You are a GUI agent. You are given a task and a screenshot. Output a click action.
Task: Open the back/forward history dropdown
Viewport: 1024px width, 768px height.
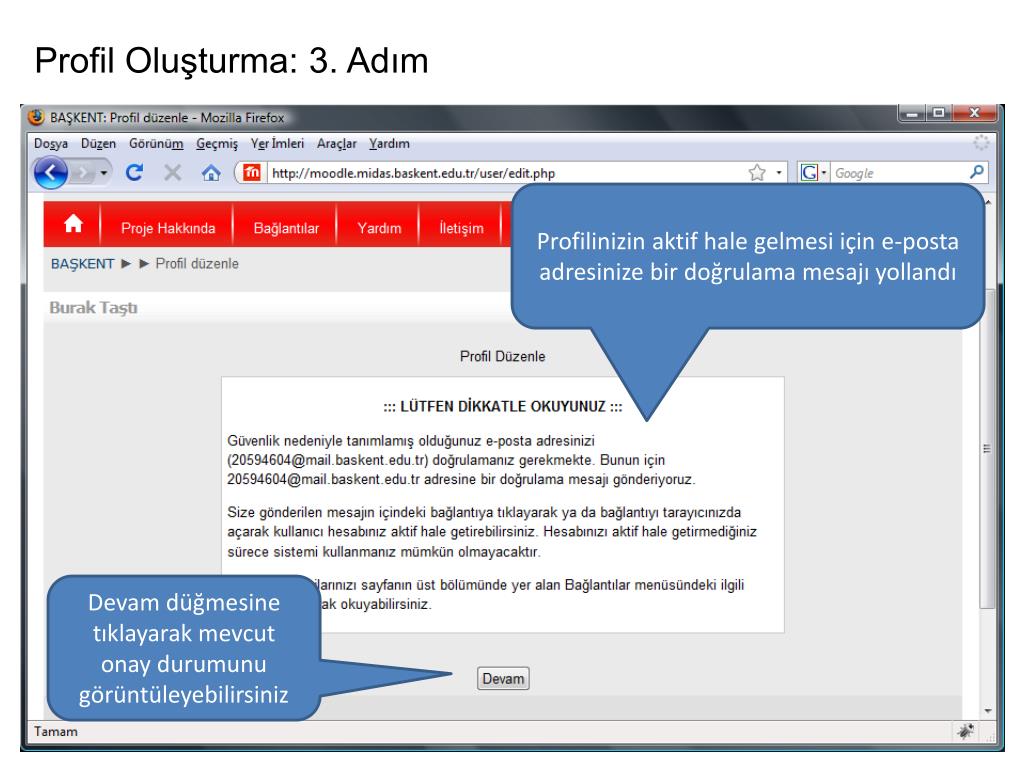[x=104, y=173]
